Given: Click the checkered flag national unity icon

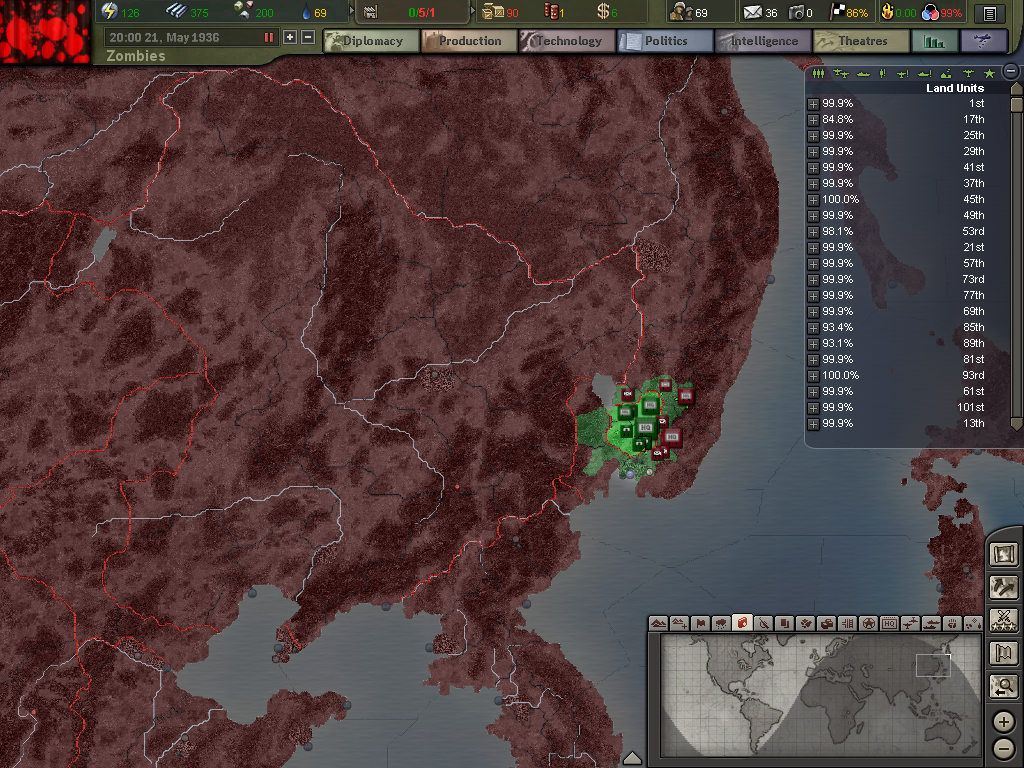Looking at the screenshot, I should [837, 12].
